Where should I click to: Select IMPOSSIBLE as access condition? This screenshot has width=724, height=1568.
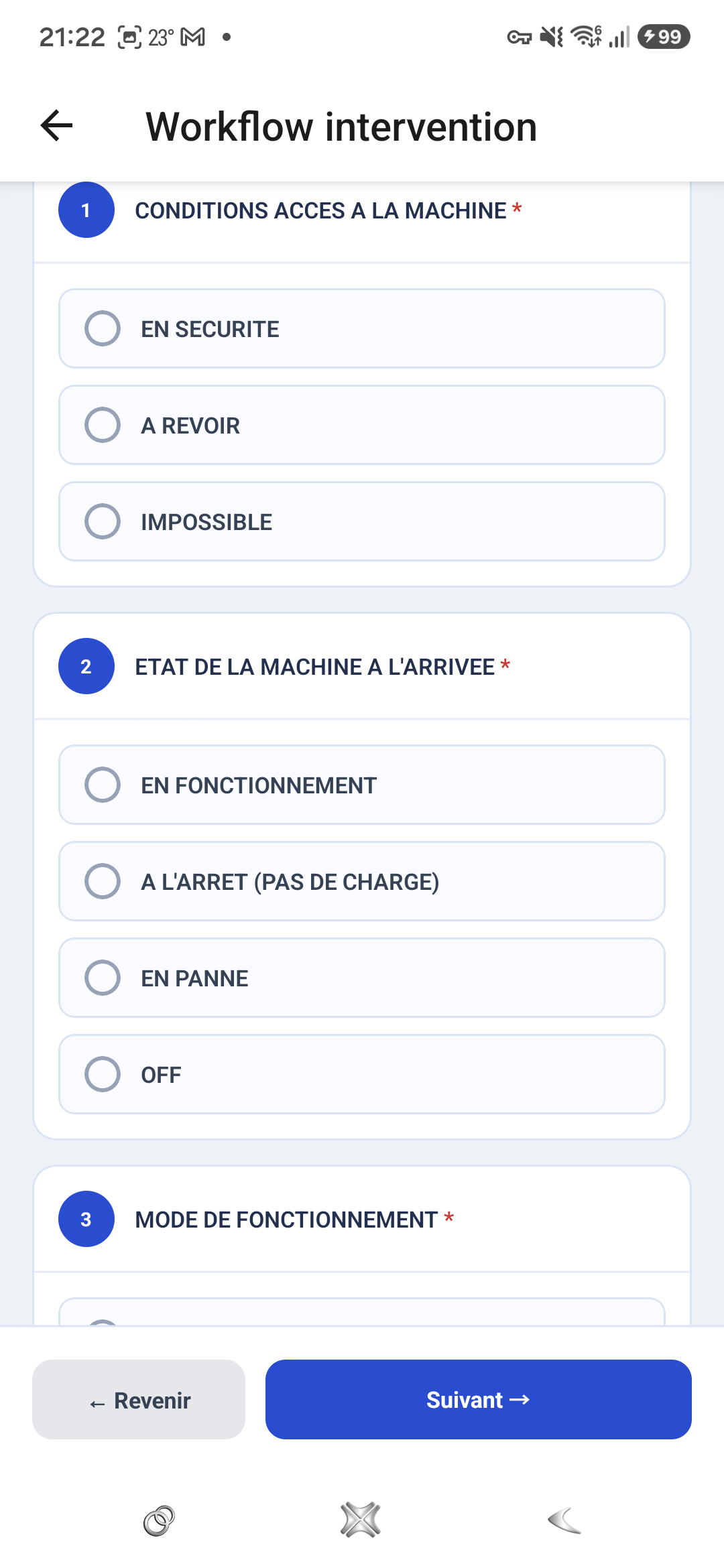tap(362, 521)
